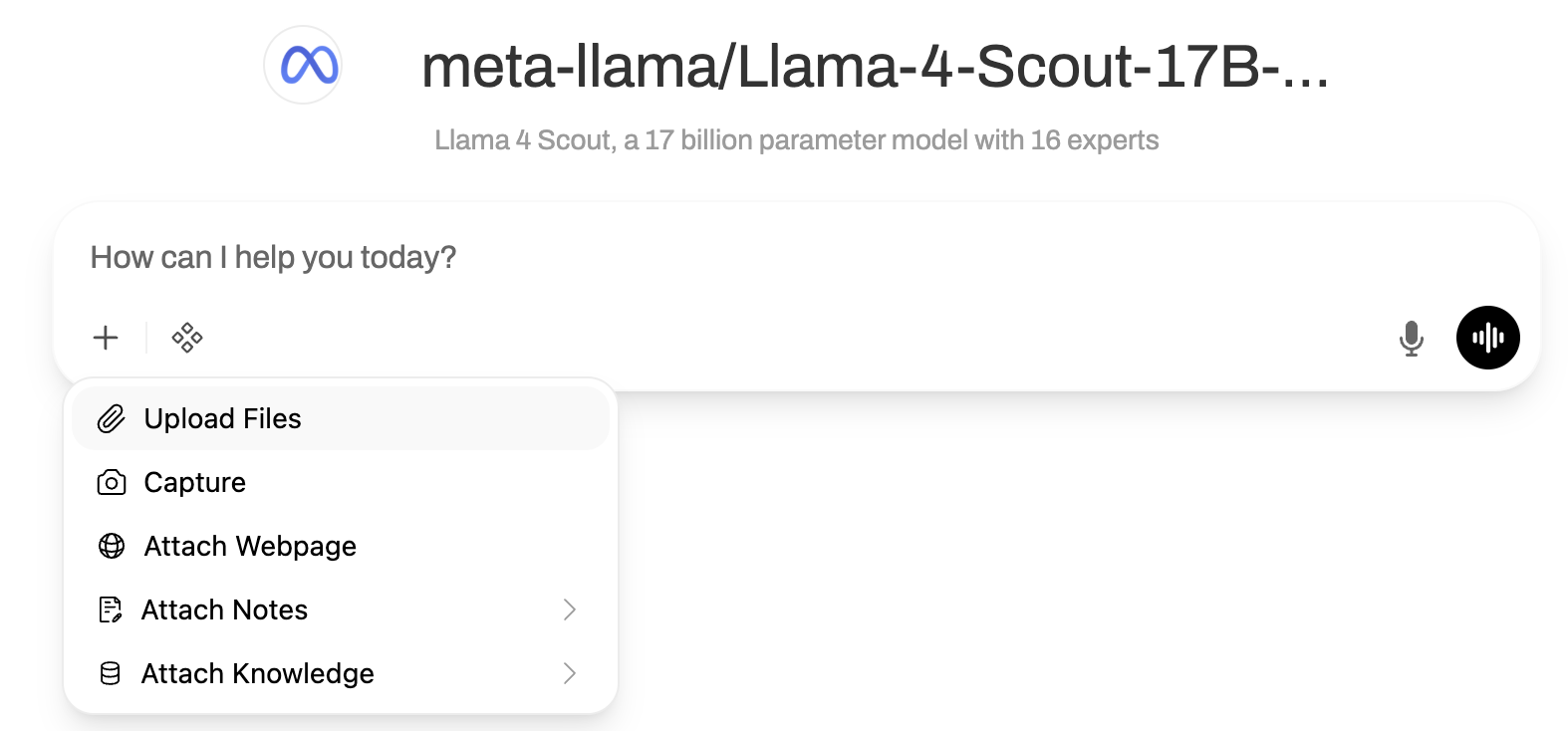Expand the Attach Notes submenu chevron

[570, 609]
